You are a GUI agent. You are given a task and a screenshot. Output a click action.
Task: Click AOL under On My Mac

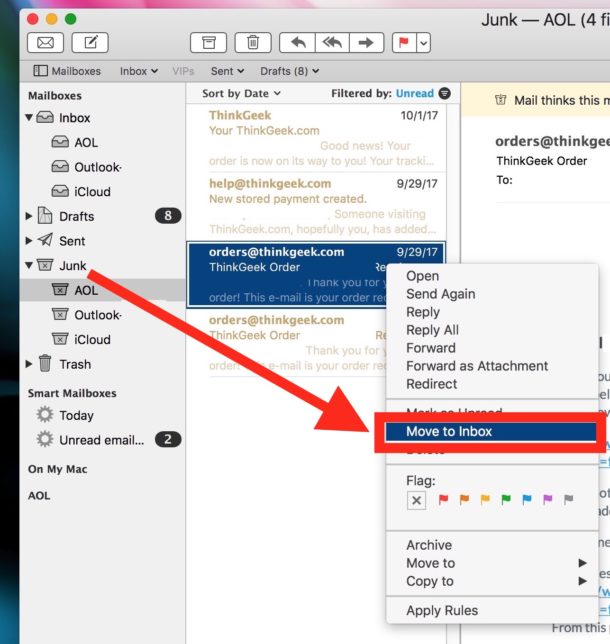(39, 496)
